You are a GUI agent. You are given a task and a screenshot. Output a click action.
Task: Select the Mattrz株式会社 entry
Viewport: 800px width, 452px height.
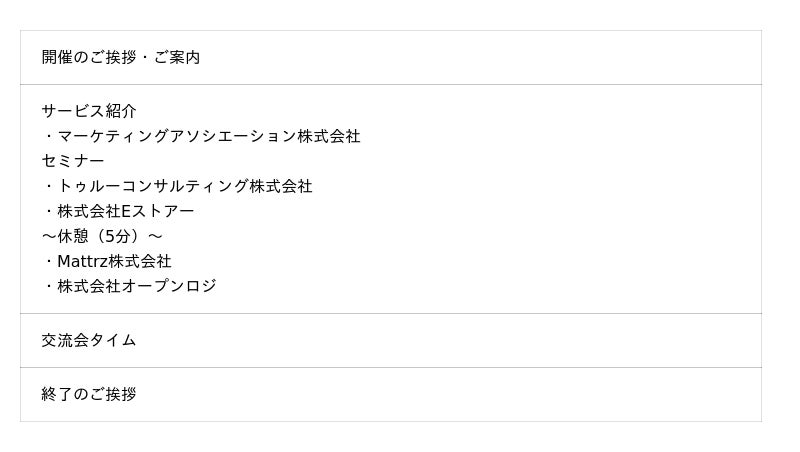(x=114, y=261)
